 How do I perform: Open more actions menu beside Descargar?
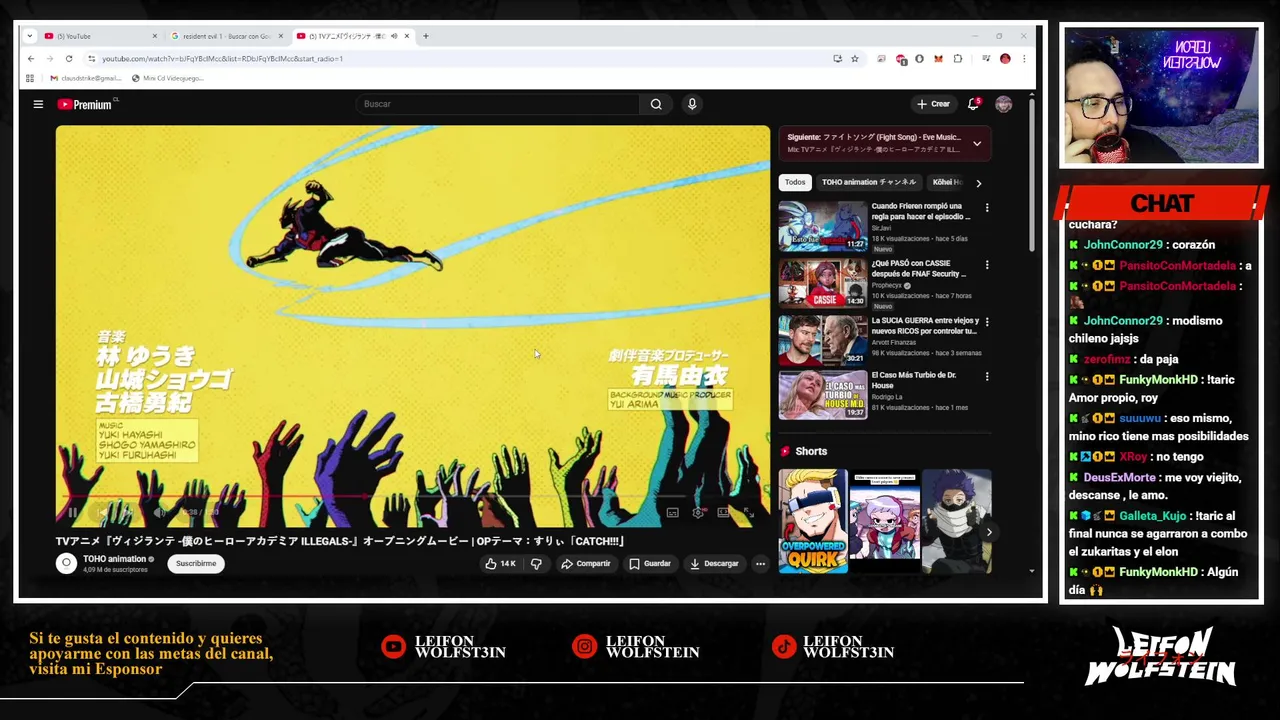coord(760,564)
